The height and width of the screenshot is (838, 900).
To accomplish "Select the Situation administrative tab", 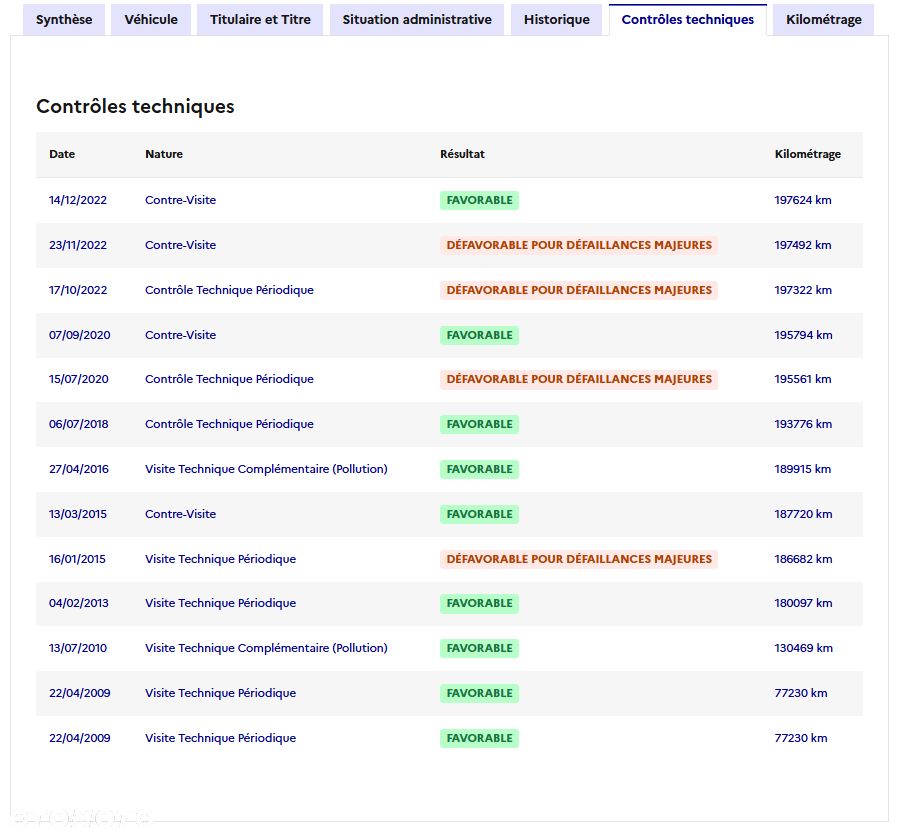I will (417, 20).
